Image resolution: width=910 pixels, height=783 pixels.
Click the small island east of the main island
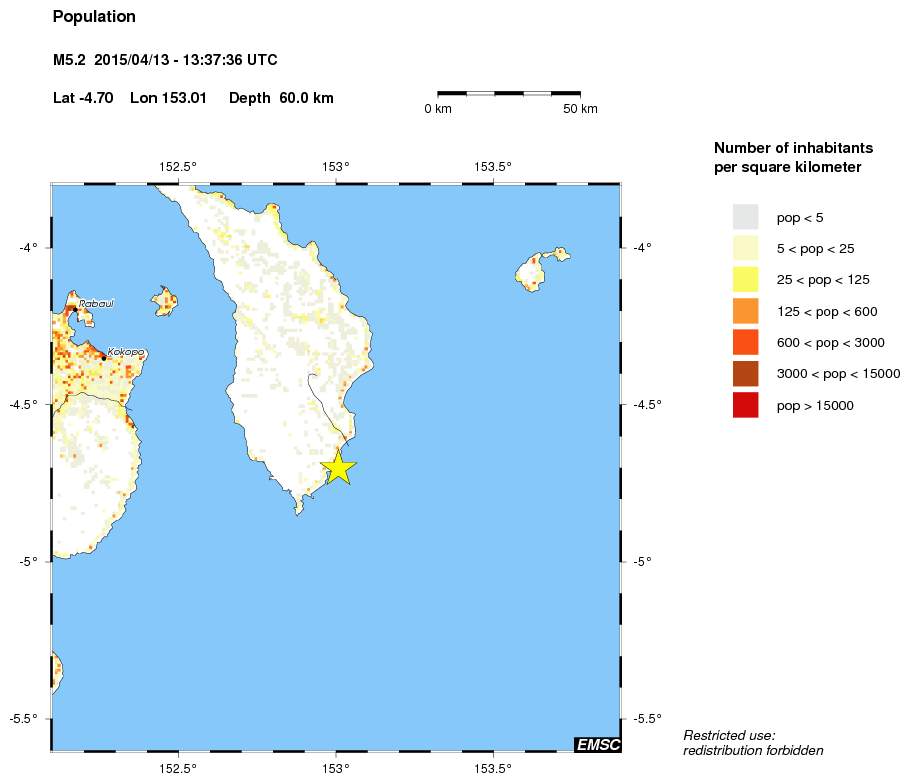(540, 268)
